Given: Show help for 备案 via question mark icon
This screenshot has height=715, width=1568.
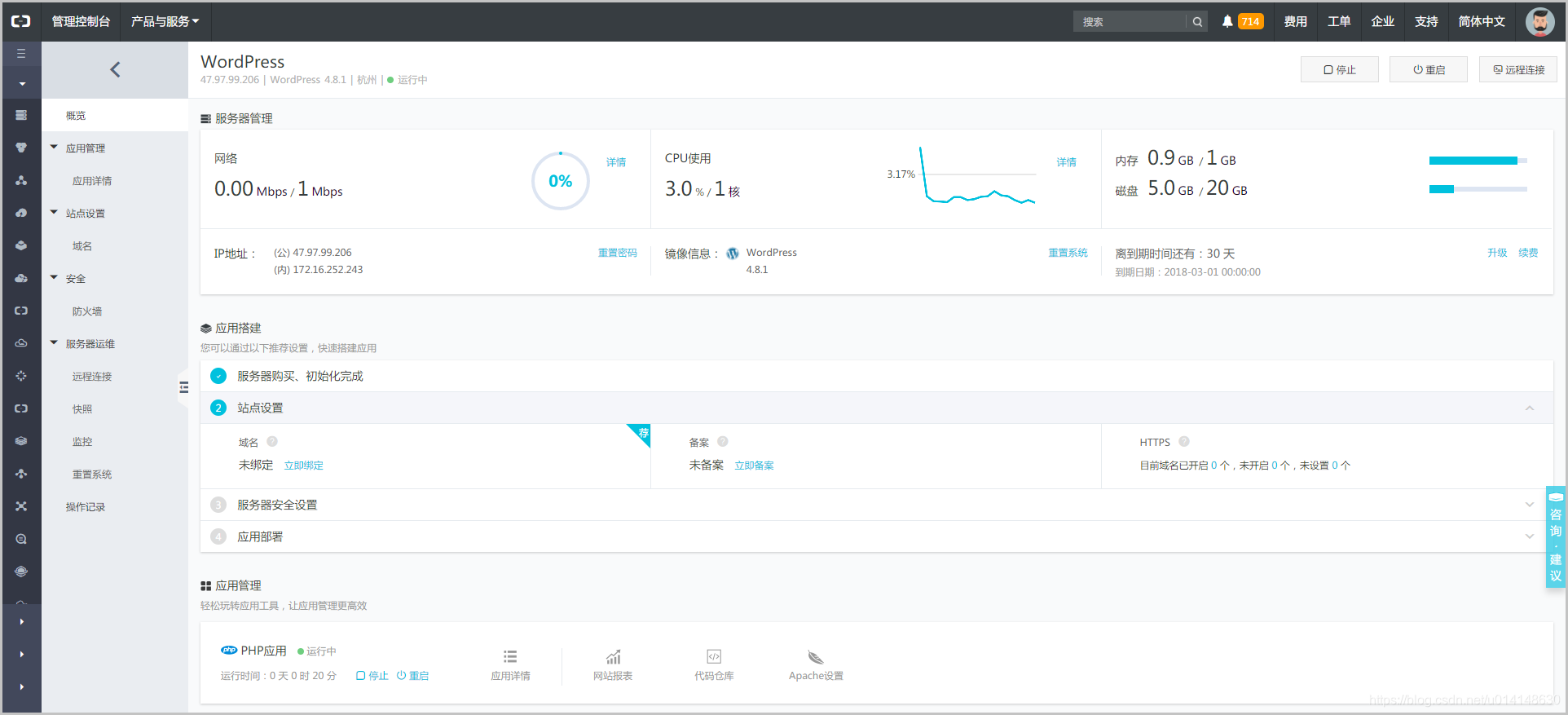Looking at the screenshot, I should pyautogui.click(x=722, y=441).
